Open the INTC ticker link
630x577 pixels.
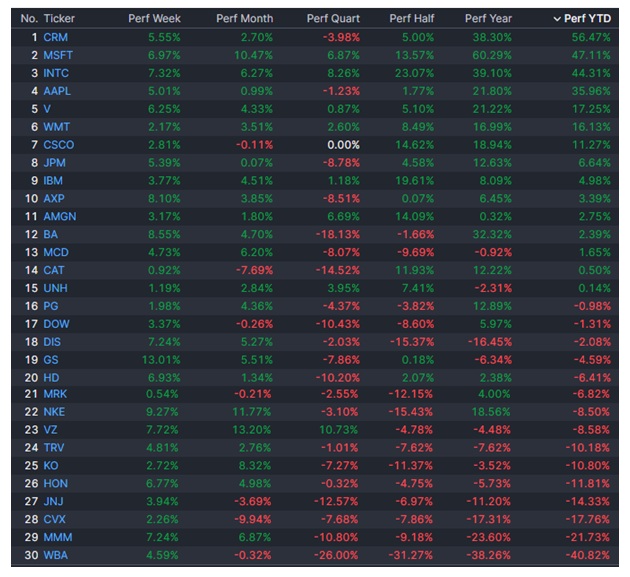tap(56, 73)
